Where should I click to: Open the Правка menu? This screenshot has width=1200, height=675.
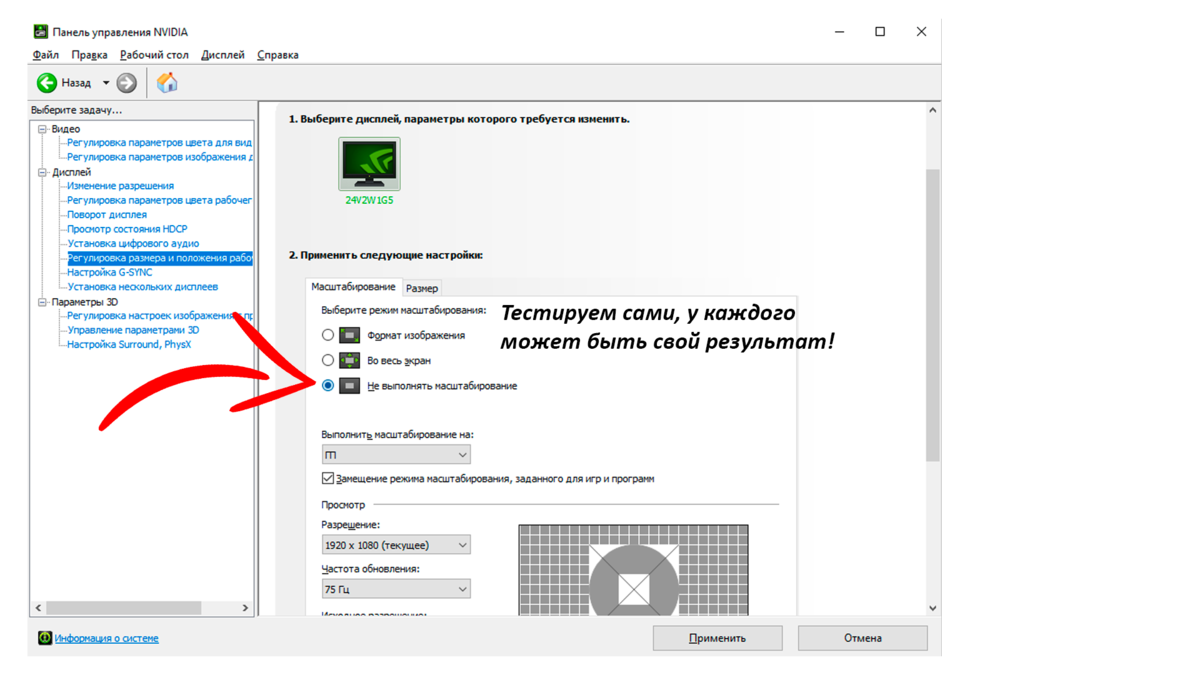(90, 55)
